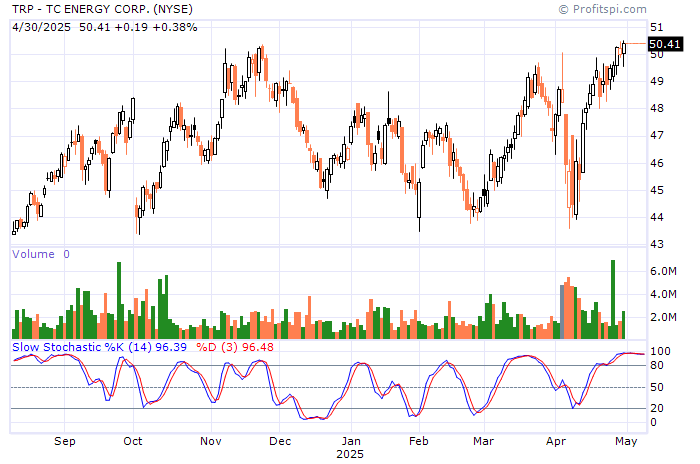
Task: Click the Nov month label
Action: point(211,442)
